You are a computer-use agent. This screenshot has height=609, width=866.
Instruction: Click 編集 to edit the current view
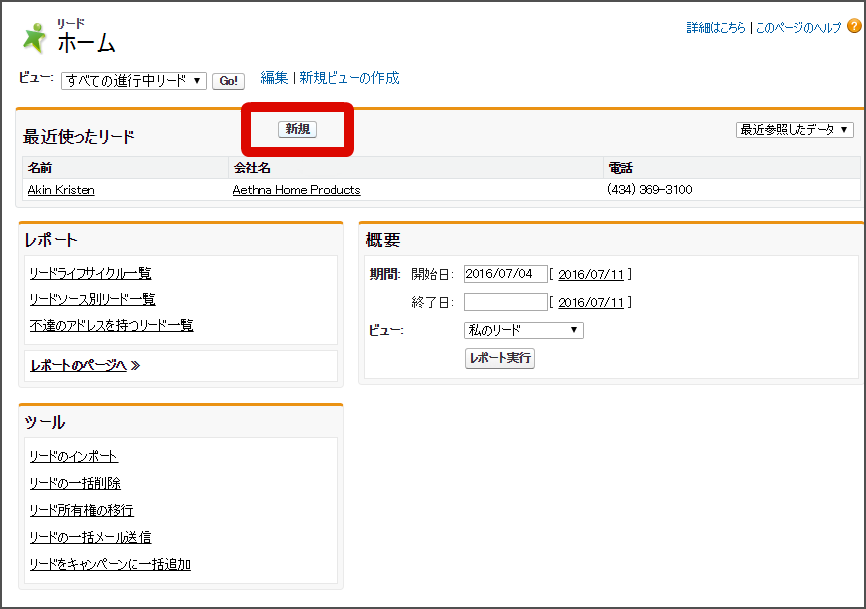point(274,77)
